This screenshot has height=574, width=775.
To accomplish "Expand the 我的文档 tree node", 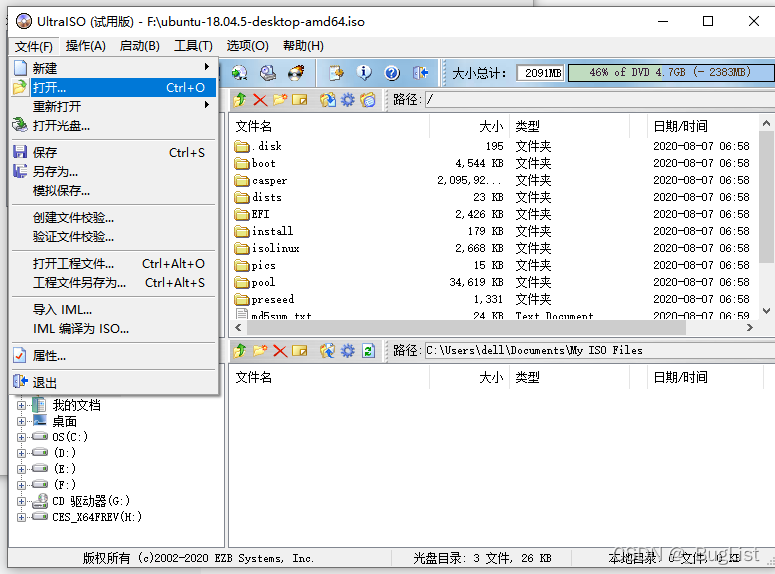I will 21,405.
